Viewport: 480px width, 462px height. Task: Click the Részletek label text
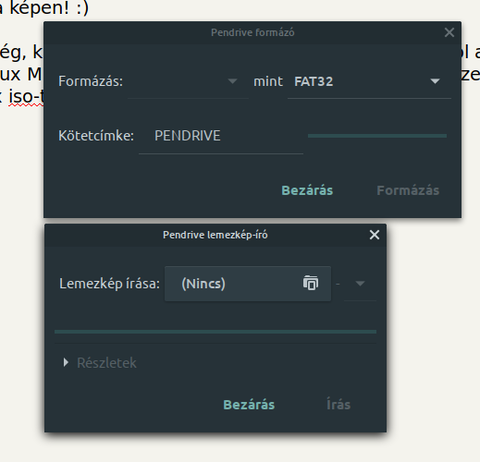[x=107, y=363]
